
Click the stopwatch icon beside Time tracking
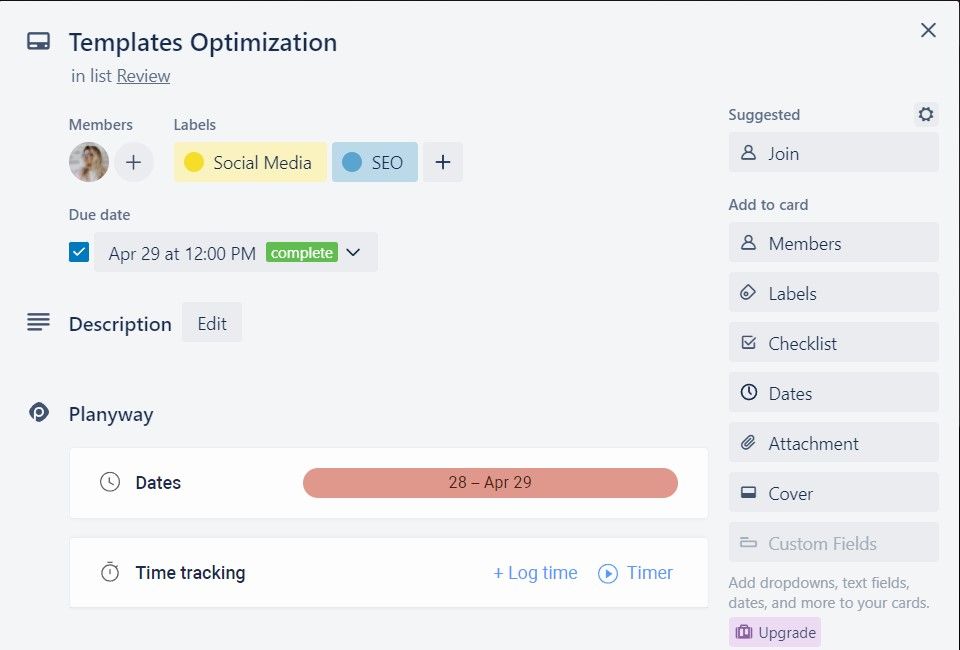[x=110, y=573]
